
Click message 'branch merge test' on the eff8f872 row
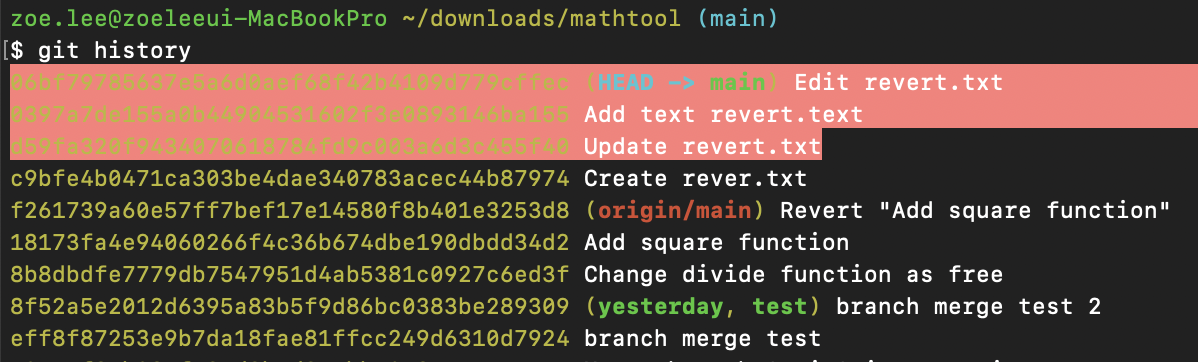pyautogui.click(x=702, y=338)
